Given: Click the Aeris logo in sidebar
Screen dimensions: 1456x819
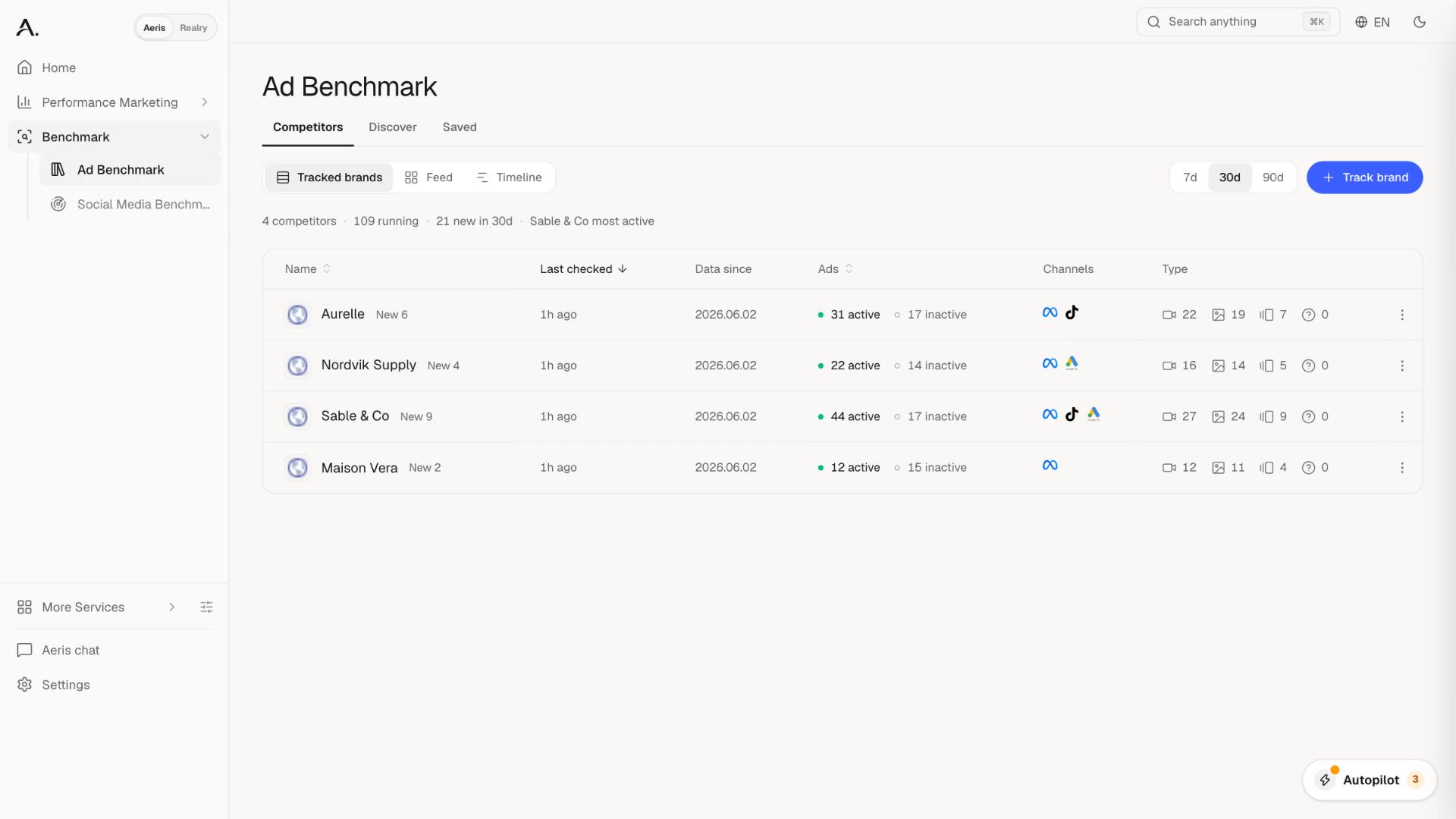Looking at the screenshot, I should (27, 27).
